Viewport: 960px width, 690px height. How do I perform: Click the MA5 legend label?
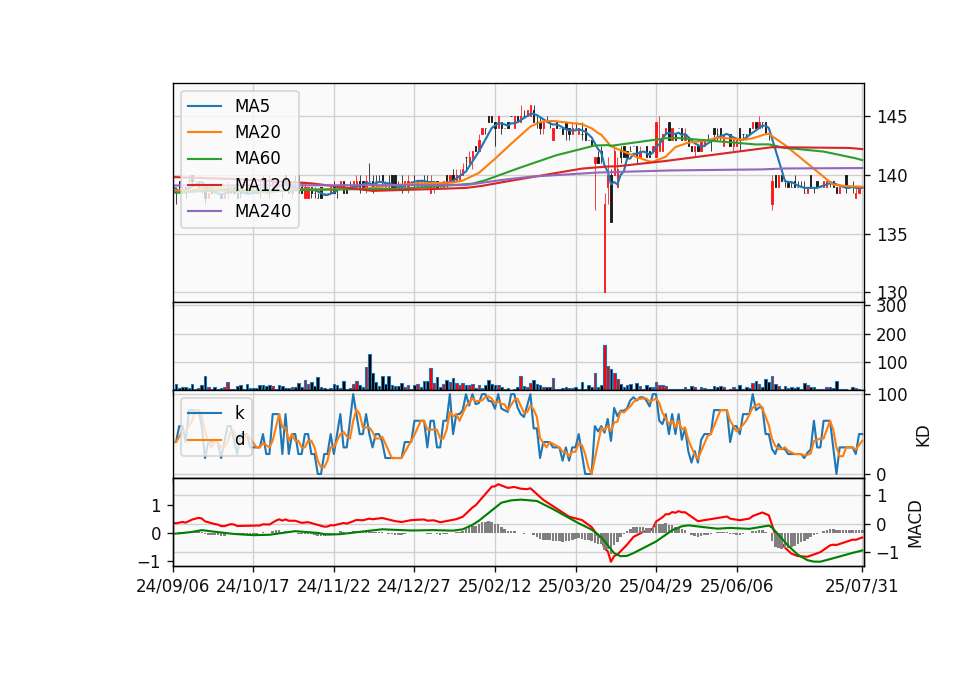[252, 106]
